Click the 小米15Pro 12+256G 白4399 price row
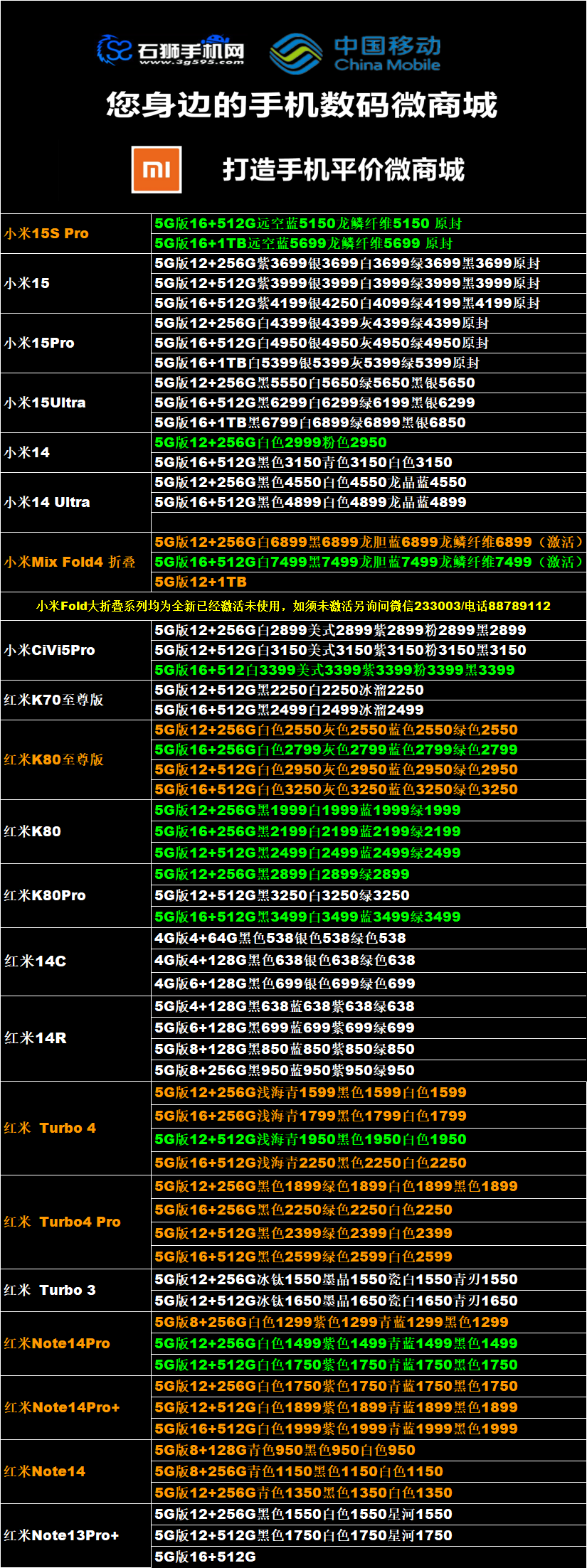Image resolution: width=587 pixels, height=1568 pixels. (369, 323)
